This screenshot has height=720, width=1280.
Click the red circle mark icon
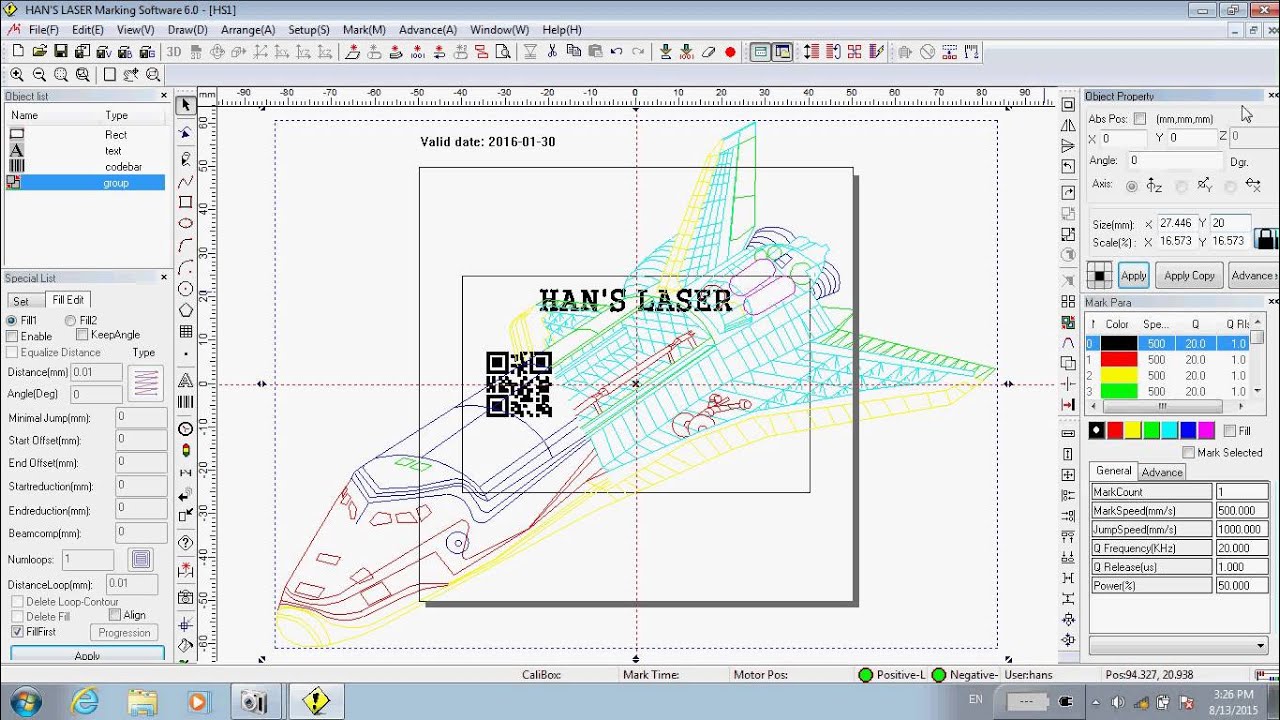point(730,52)
